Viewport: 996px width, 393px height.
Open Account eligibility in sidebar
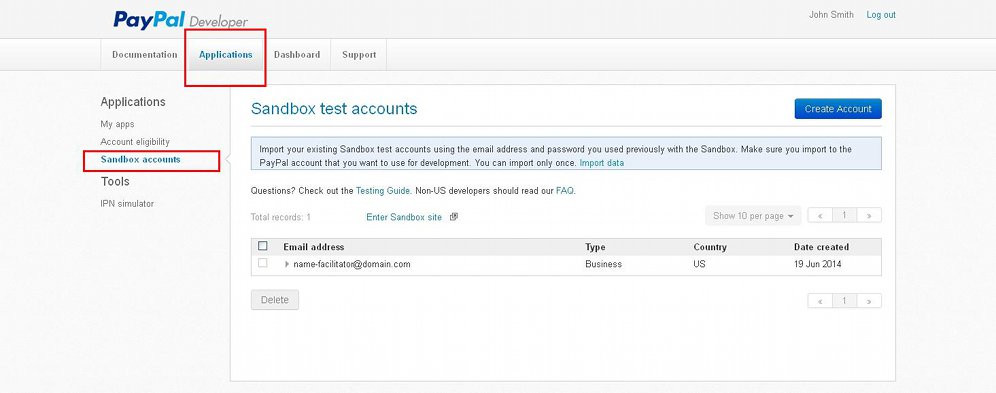pyautogui.click(x=135, y=142)
